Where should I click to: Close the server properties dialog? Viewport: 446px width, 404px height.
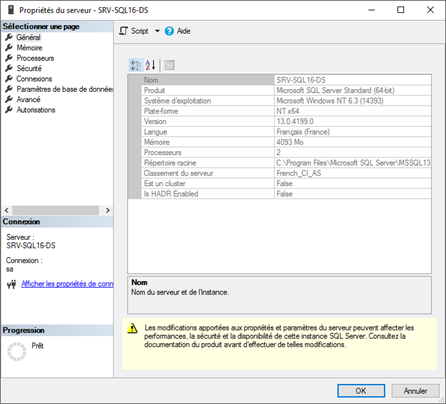tap(430, 10)
